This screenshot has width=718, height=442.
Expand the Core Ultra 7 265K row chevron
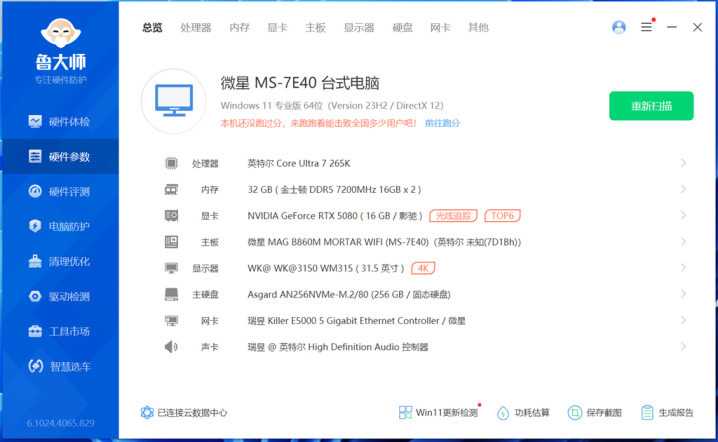click(683, 163)
